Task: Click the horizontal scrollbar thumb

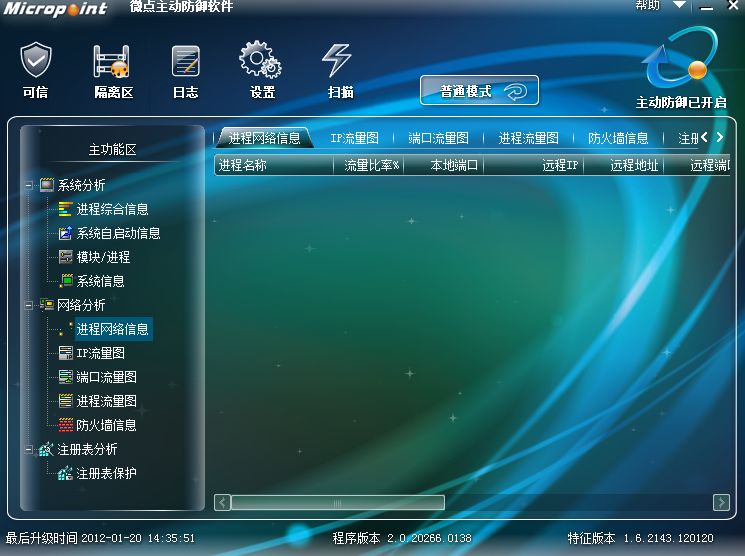Action: coord(337,502)
